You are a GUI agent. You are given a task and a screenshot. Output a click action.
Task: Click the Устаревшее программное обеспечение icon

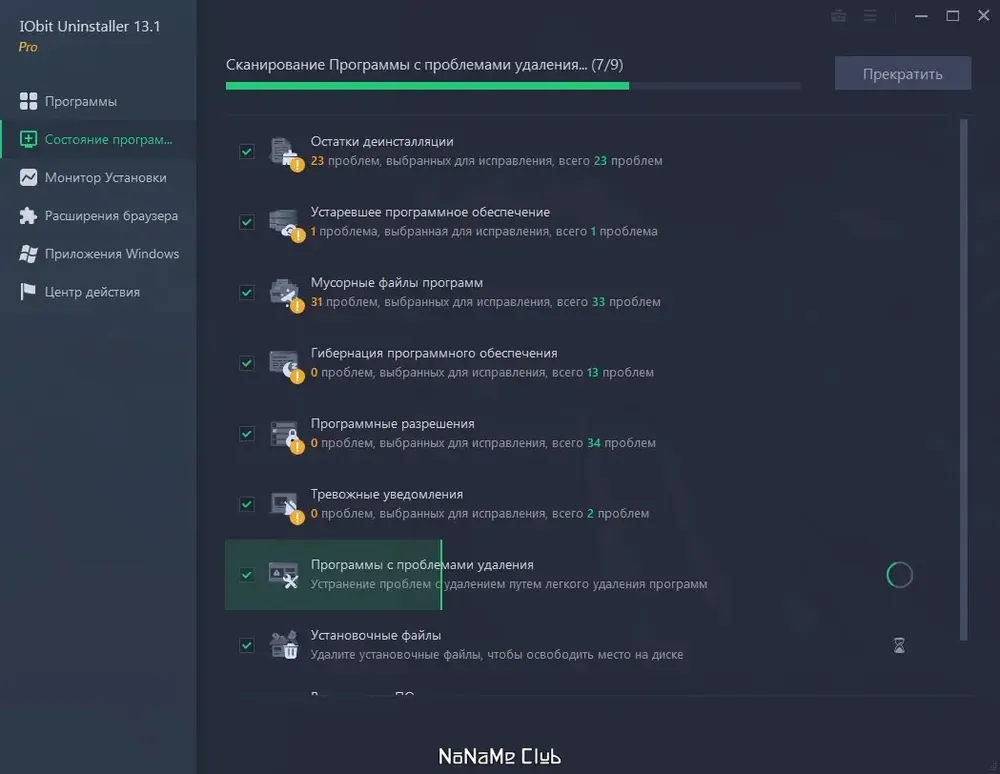285,224
